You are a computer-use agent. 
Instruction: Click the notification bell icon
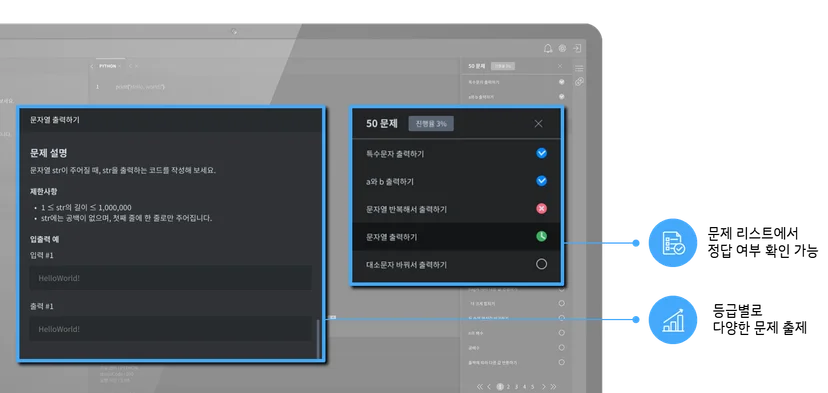pos(548,49)
